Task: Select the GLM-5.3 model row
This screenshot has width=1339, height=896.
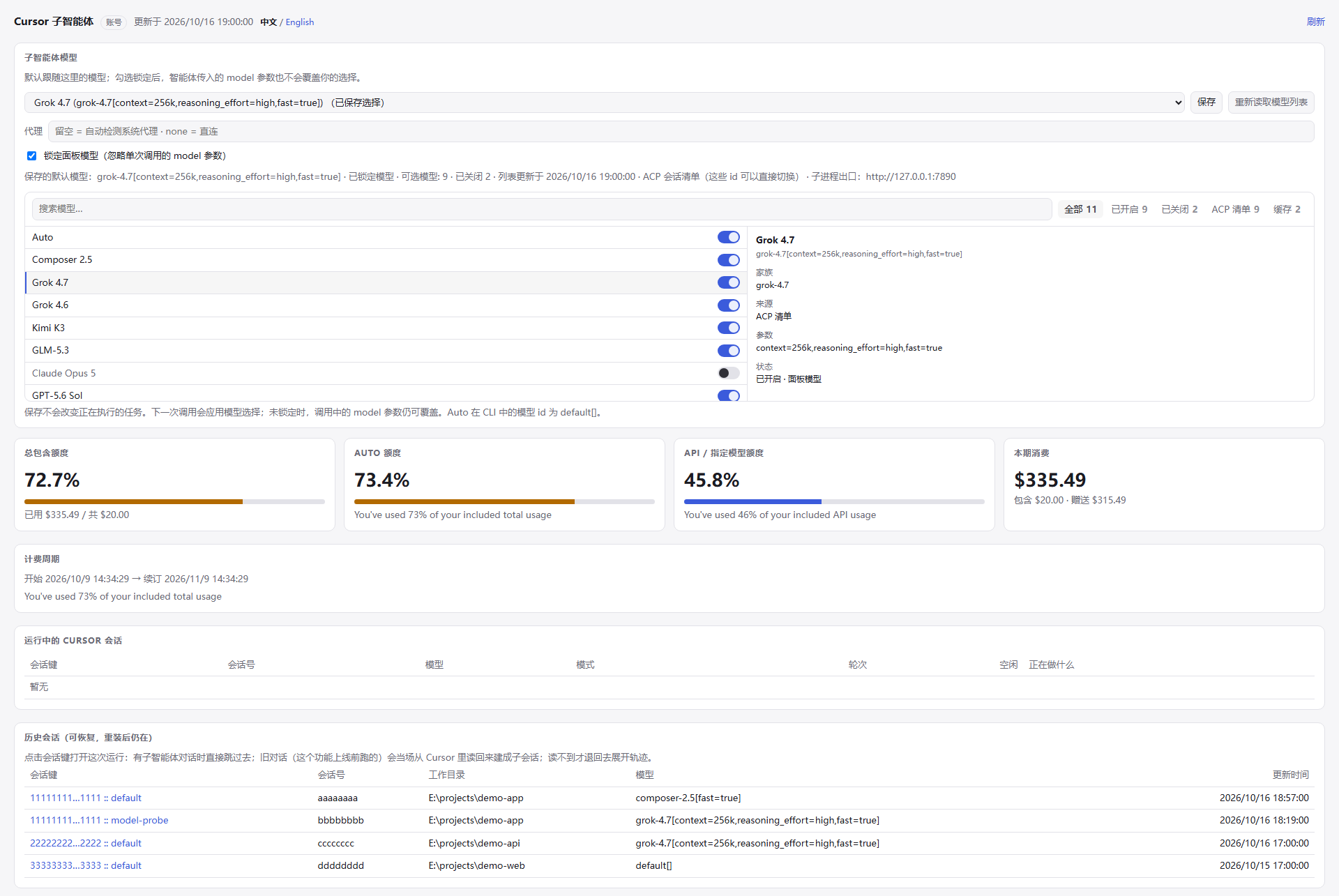Action: click(386, 351)
